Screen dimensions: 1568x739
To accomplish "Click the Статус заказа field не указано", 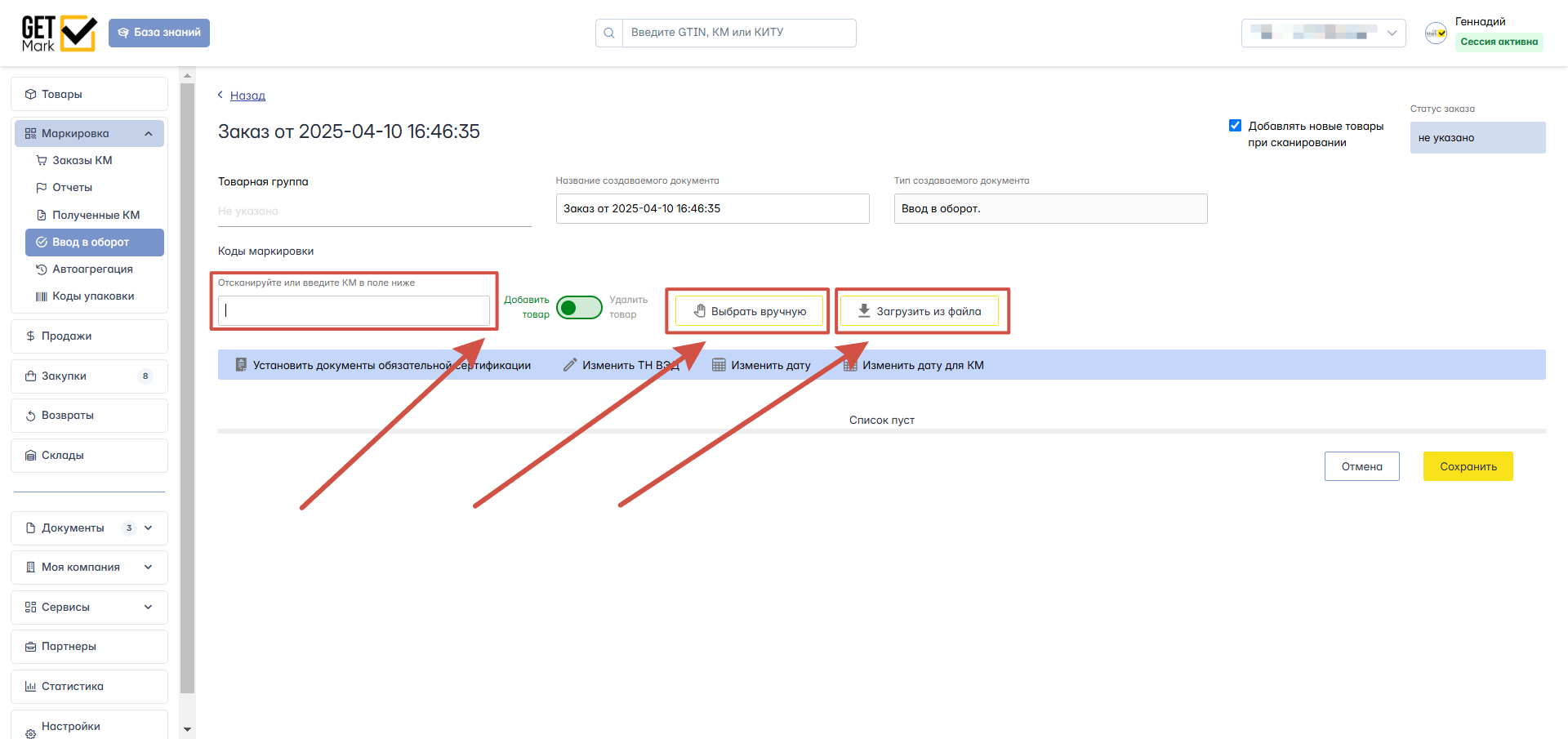I will point(1477,137).
